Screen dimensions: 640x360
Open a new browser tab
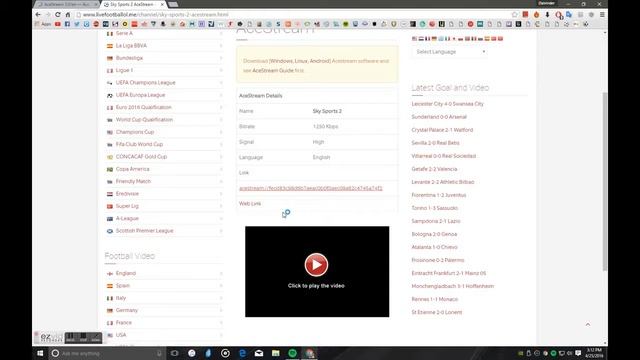173,4
